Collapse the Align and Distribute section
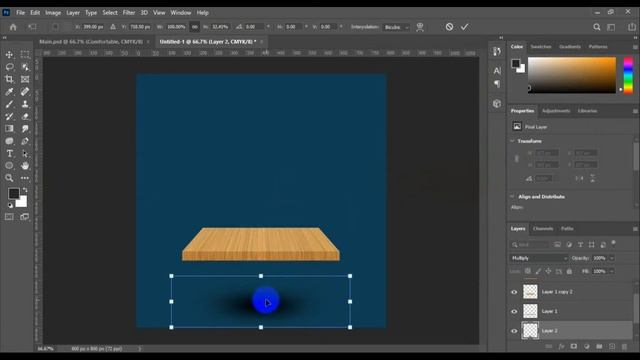 tap(512, 196)
